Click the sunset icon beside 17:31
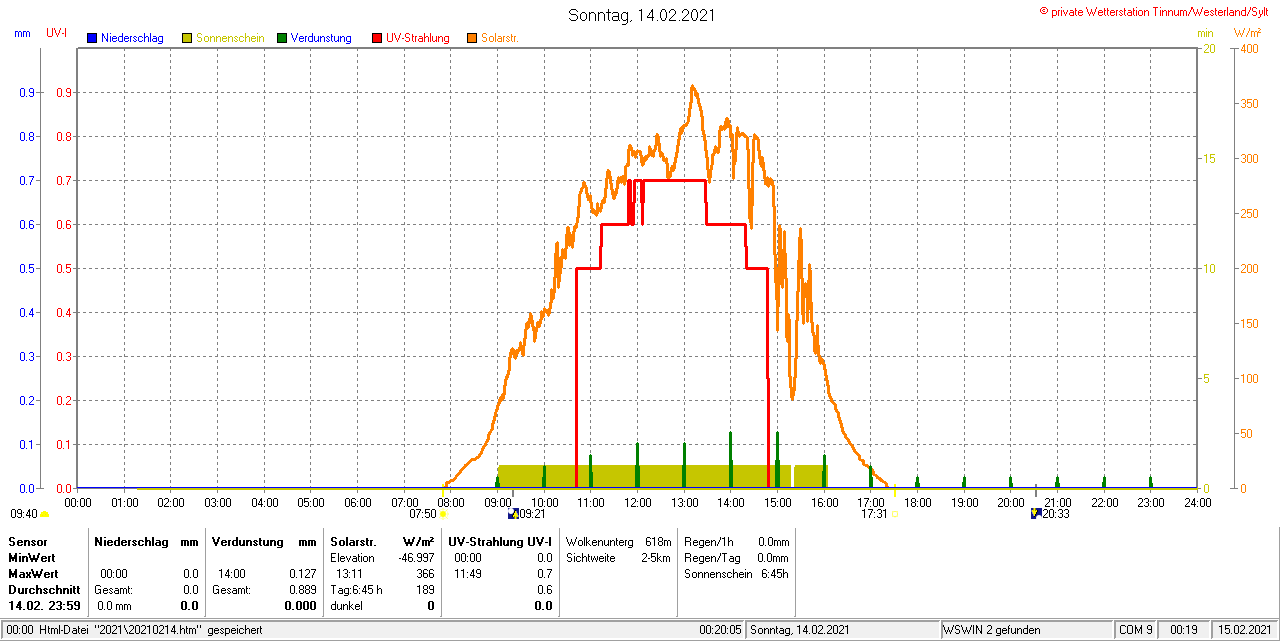 894,514
